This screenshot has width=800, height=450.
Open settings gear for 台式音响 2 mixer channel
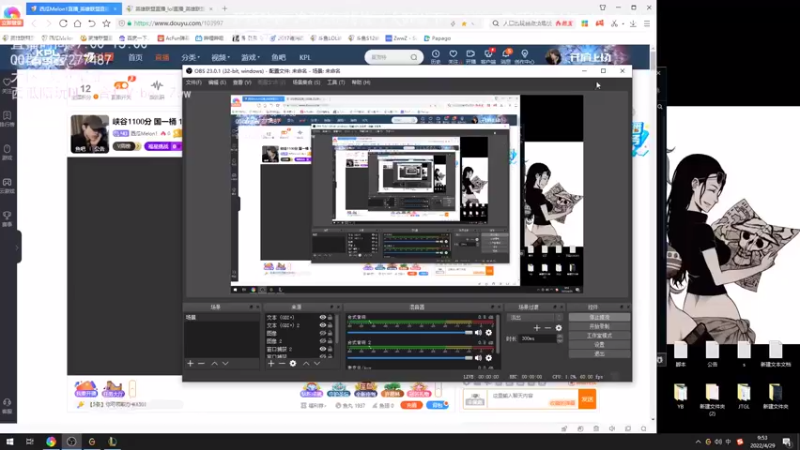(489, 358)
